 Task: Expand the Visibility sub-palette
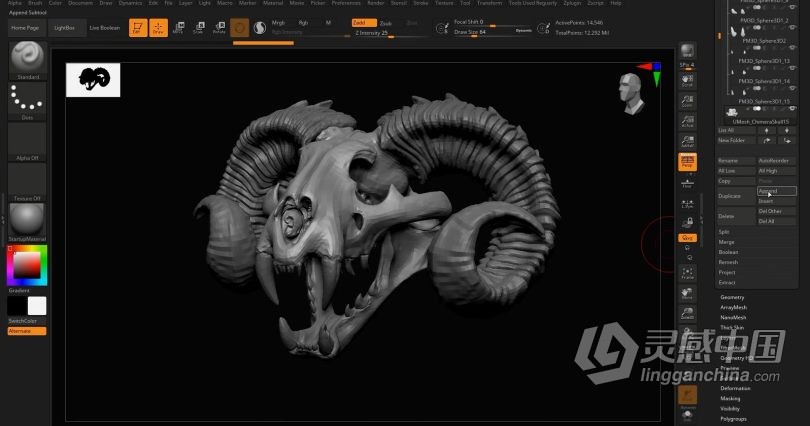730,408
